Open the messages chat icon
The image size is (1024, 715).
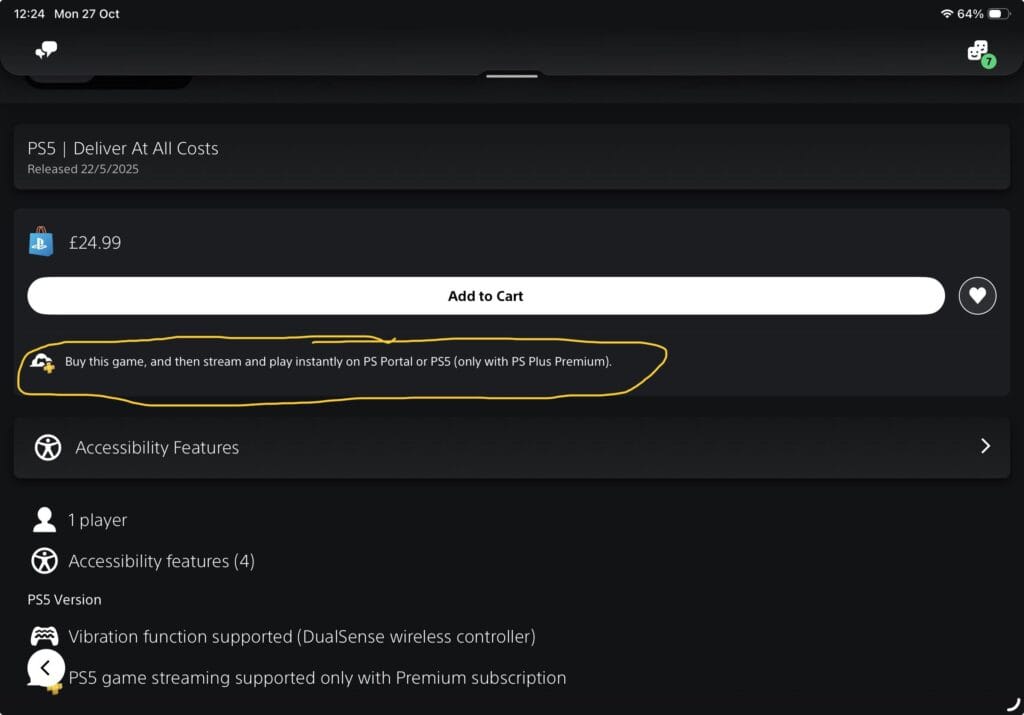pos(45,49)
